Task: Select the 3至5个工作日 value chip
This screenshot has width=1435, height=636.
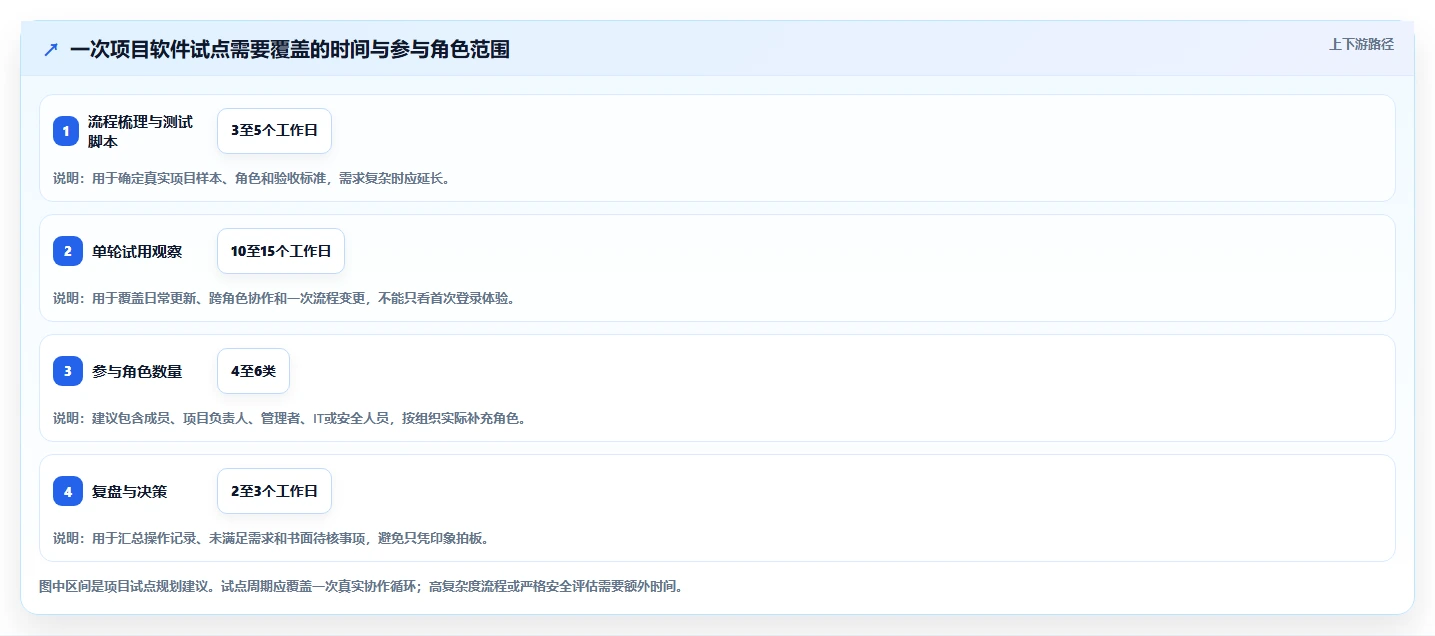Action: 274,131
